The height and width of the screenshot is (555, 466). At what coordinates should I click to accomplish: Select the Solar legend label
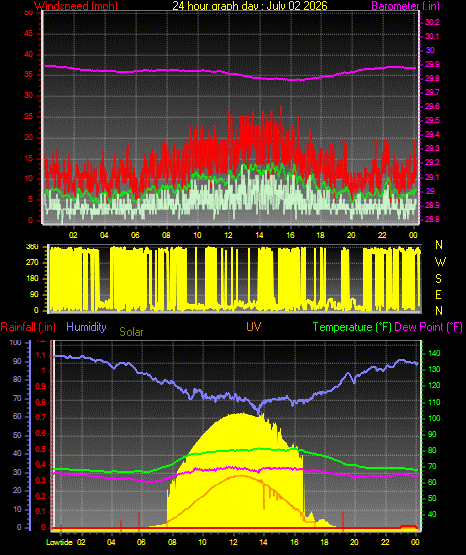tap(131, 332)
